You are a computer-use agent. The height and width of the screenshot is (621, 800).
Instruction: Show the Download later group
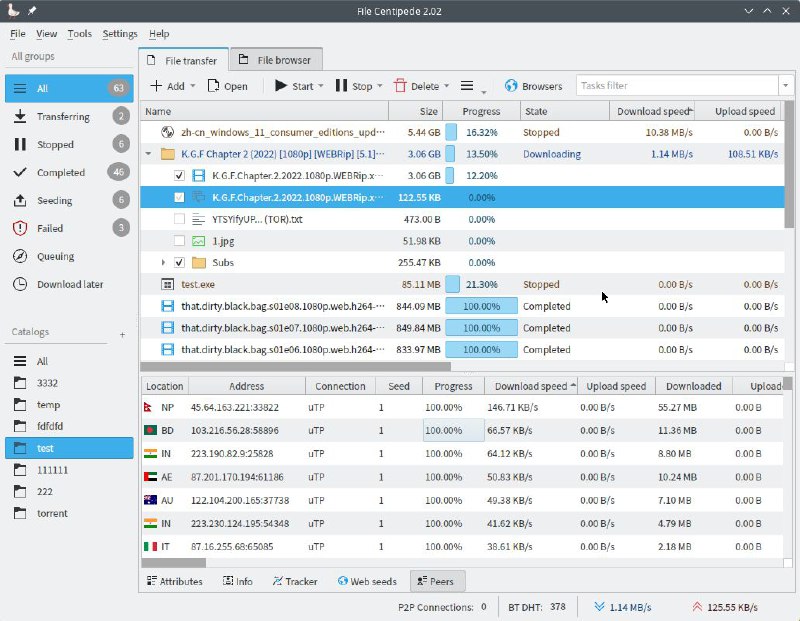click(x=70, y=284)
